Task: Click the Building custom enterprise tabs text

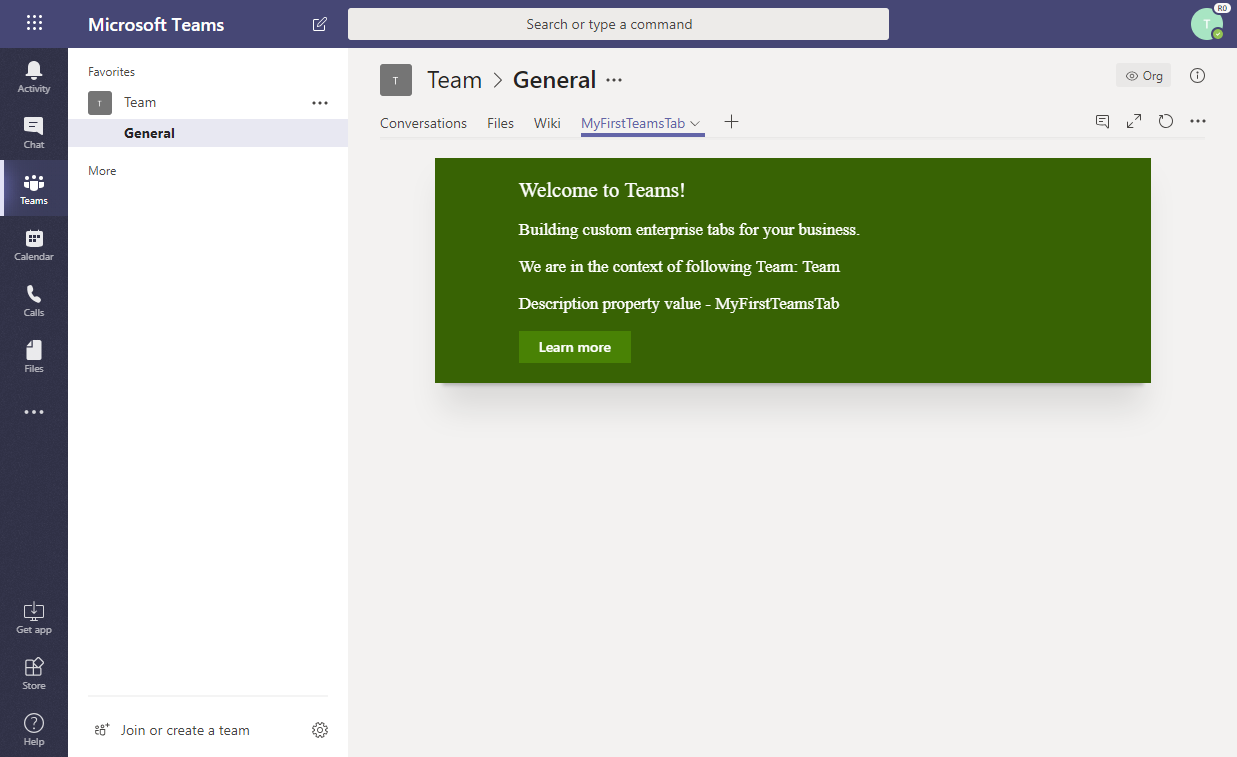Action: click(x=689, y=229)
